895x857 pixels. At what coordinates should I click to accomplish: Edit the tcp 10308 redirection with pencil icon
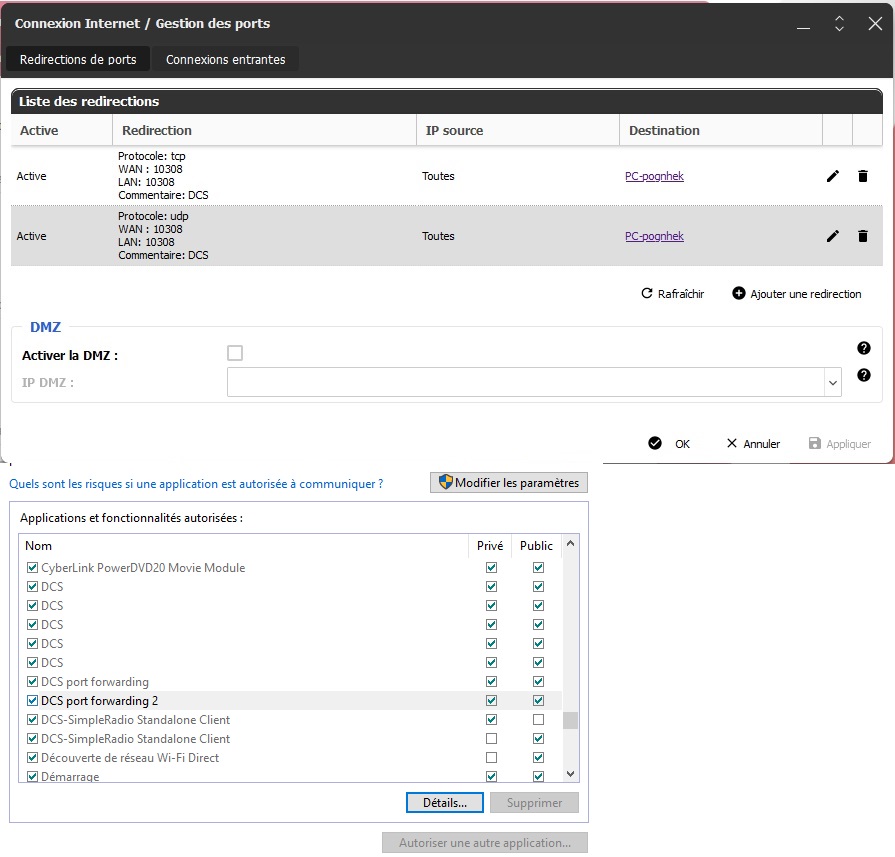pos(833,176)
